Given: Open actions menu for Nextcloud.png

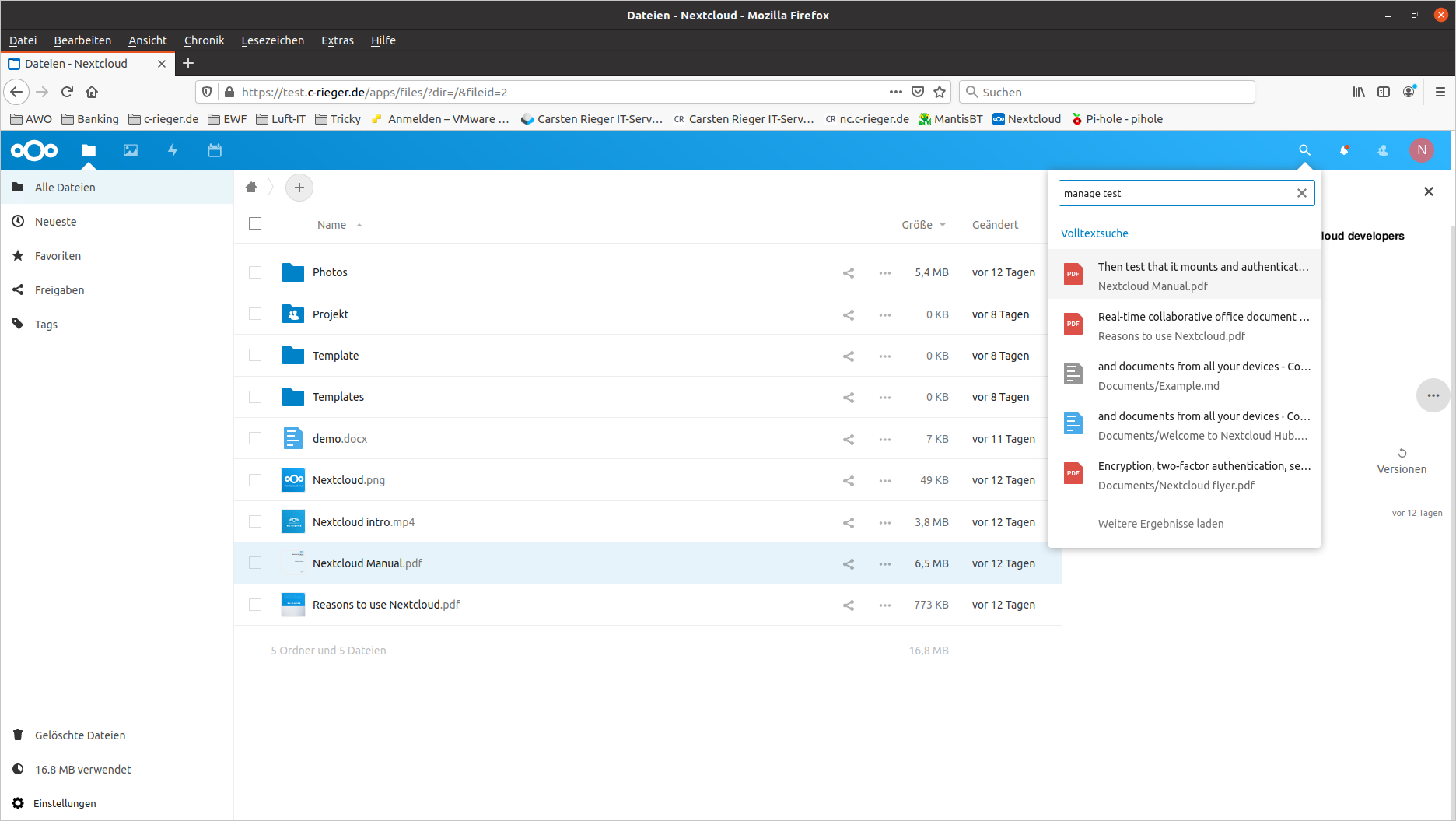Looking at the screenshot, I should pyautogui.click(x=885, y=481).
